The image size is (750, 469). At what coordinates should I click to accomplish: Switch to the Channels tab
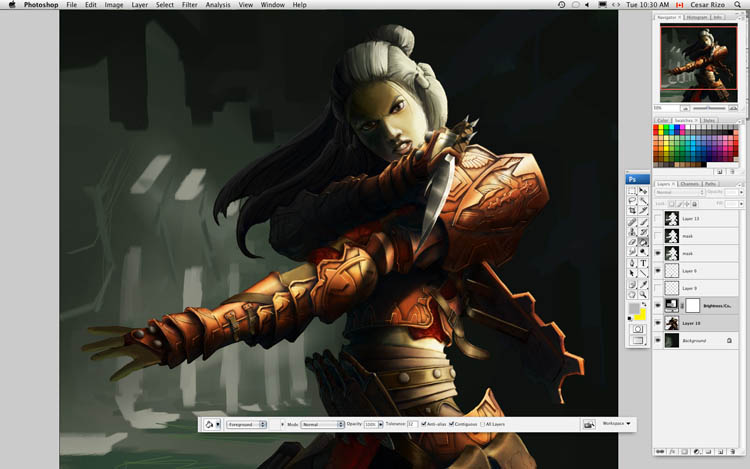tap(689, 184)
